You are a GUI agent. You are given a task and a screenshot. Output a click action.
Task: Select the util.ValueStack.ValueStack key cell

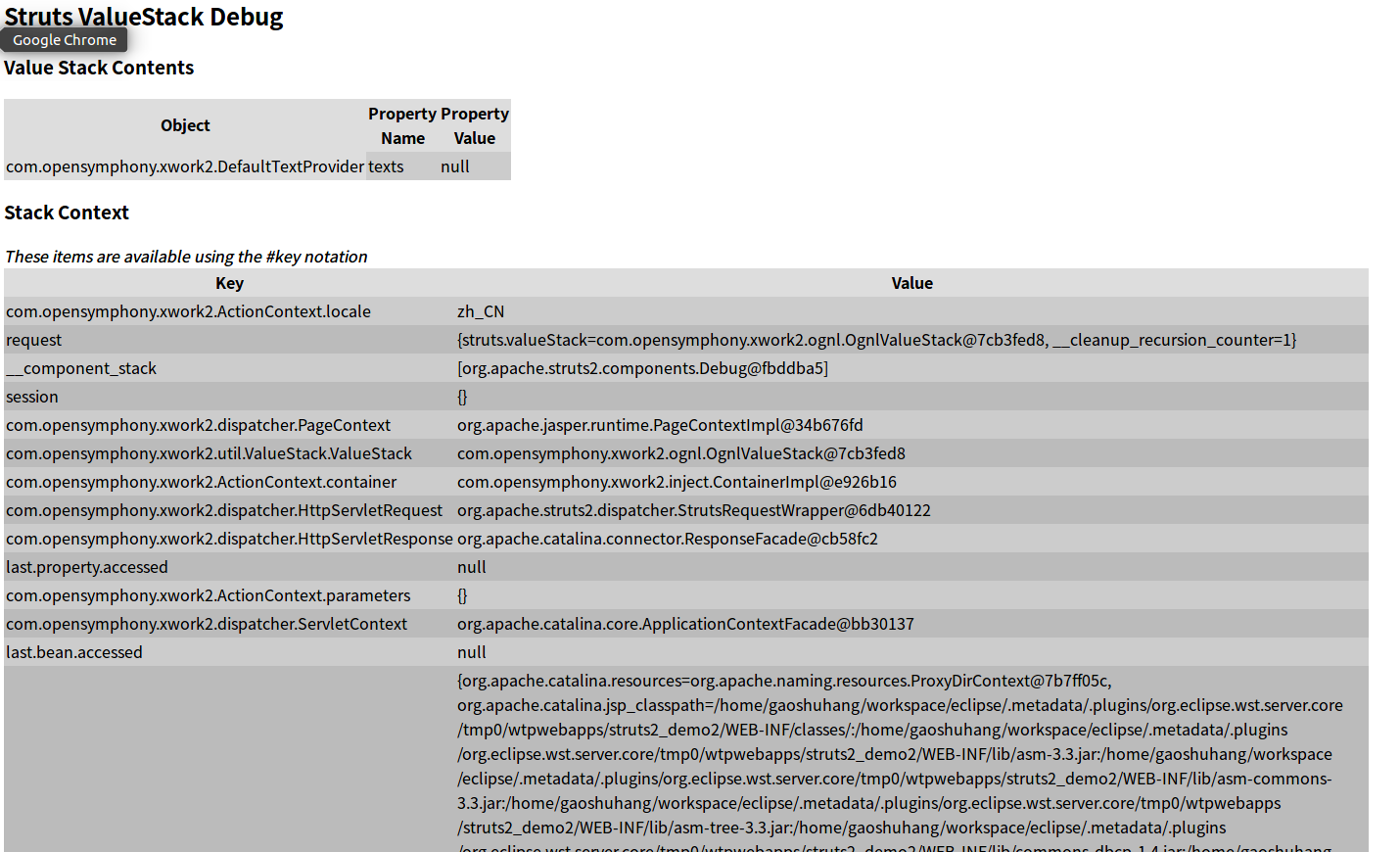pos(229,453)
